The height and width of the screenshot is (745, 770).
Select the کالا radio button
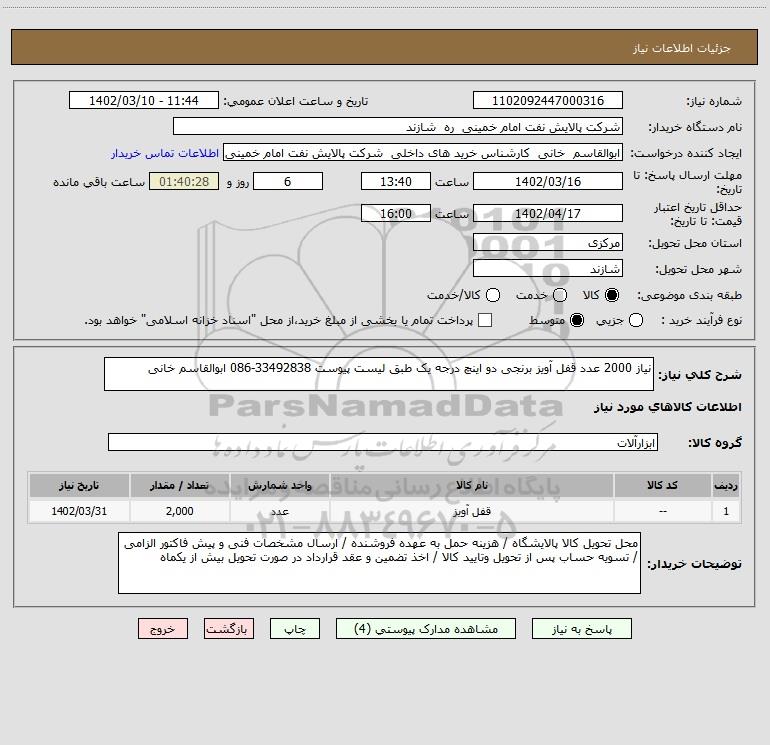pyautogui.click(x=612, y=295)
